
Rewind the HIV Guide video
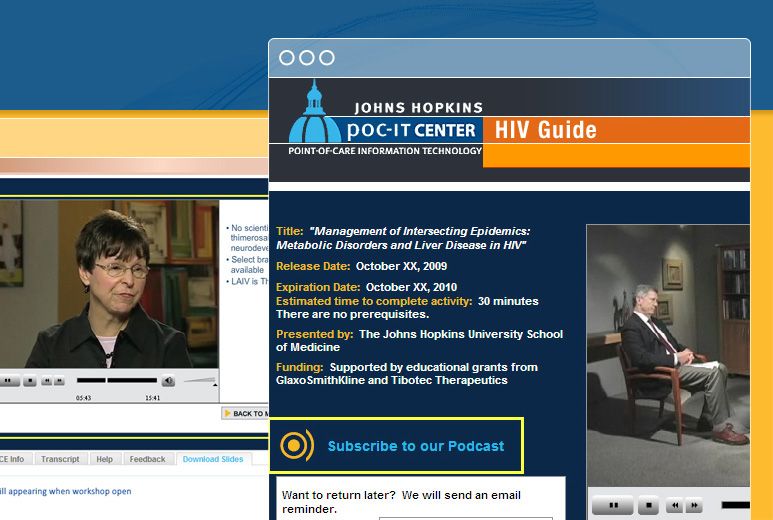674,505
